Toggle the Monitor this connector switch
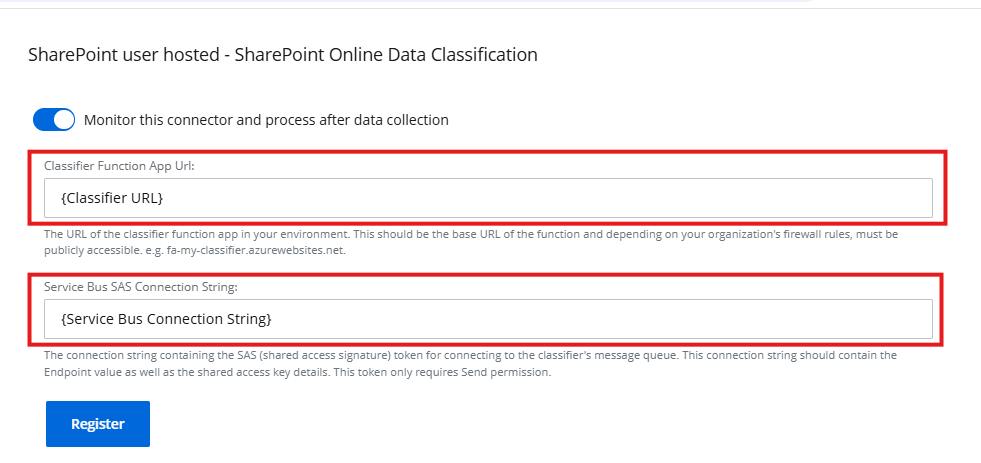The image size is (981, 463). 54,120
